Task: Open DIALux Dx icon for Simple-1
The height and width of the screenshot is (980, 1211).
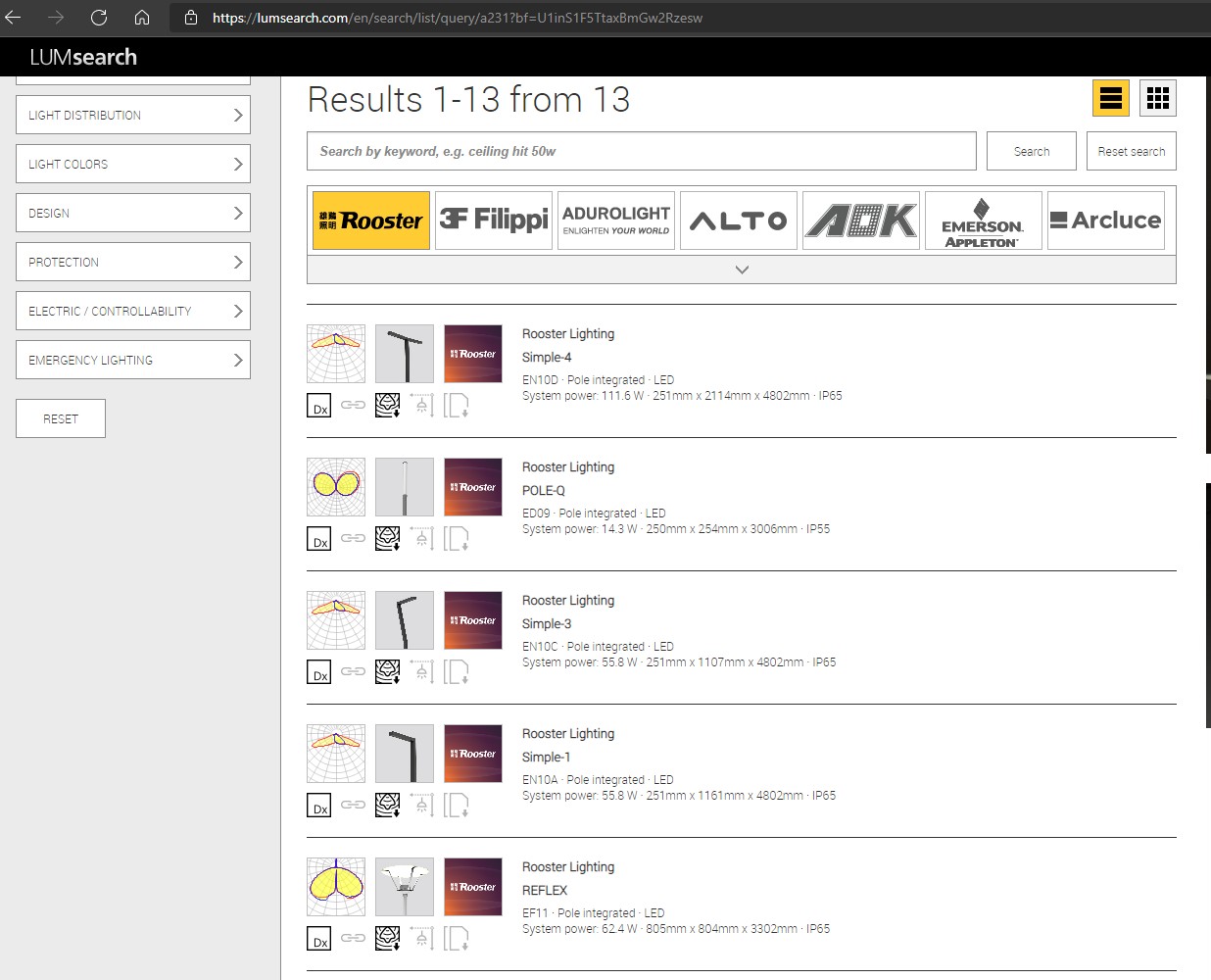Action: (319, 806)
